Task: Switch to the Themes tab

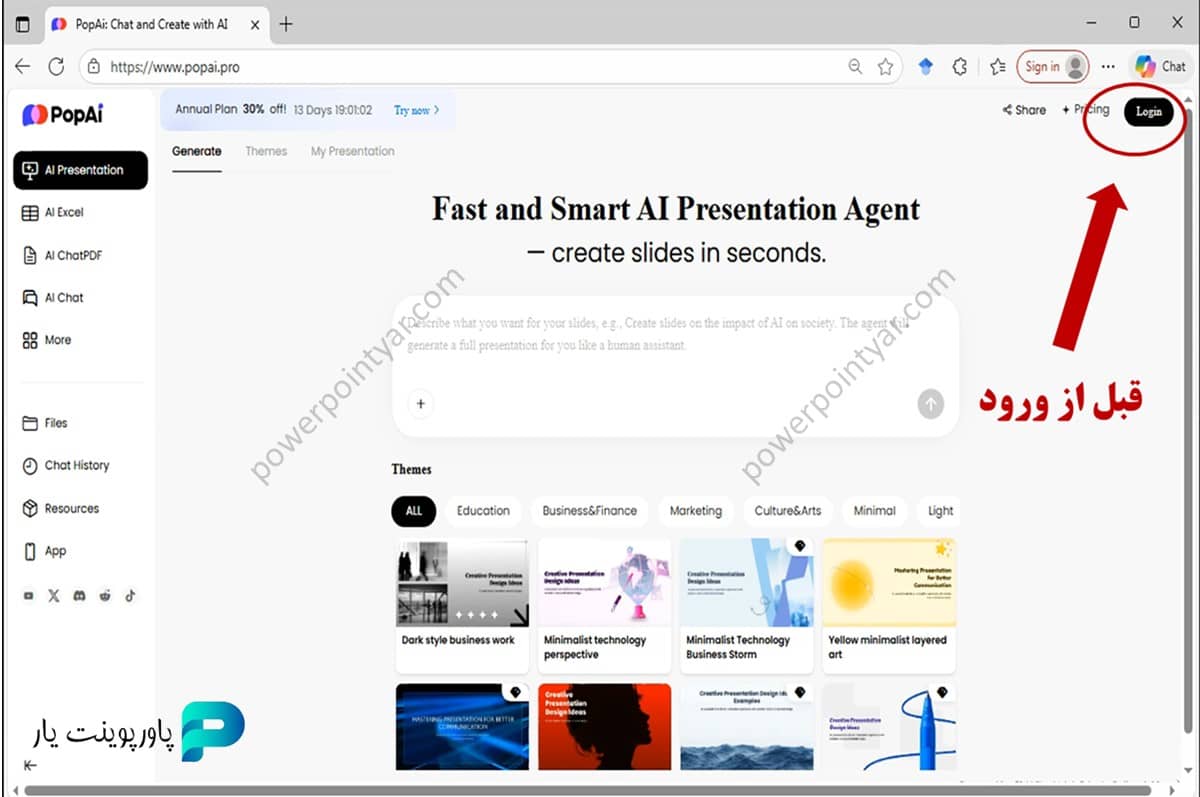Action: pos(266,151)
